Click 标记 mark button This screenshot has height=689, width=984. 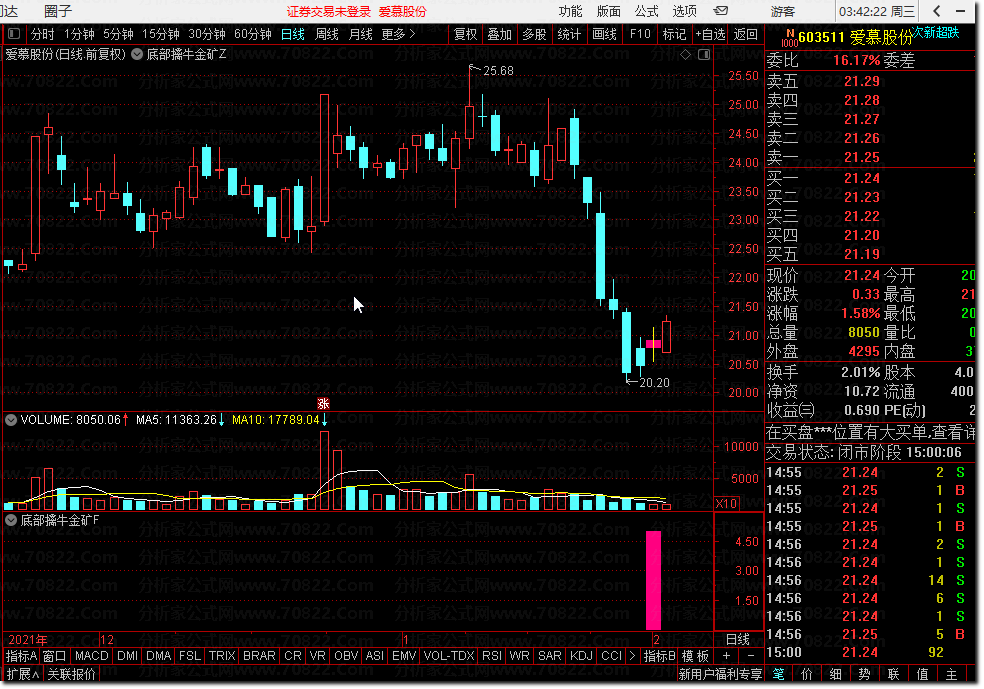674,34
